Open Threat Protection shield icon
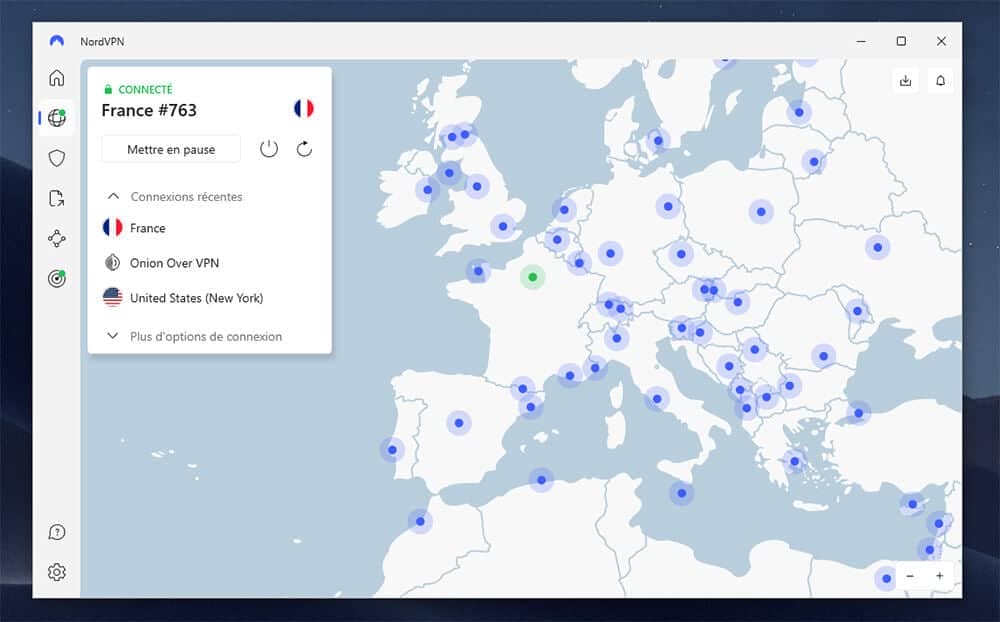Image resolution: width=1000 pixels, height=622 pixels. click(x=57, y=158)
